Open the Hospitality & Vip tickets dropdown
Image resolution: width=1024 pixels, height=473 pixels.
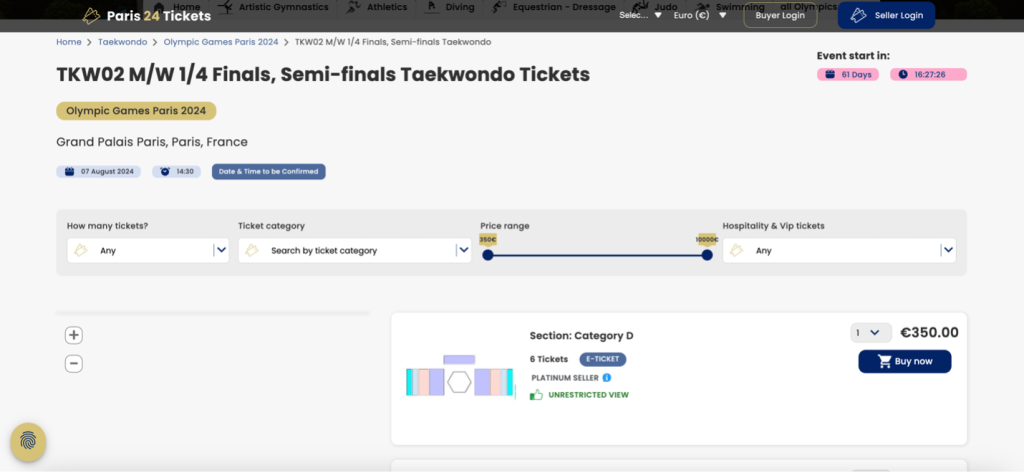coord(839,251)
